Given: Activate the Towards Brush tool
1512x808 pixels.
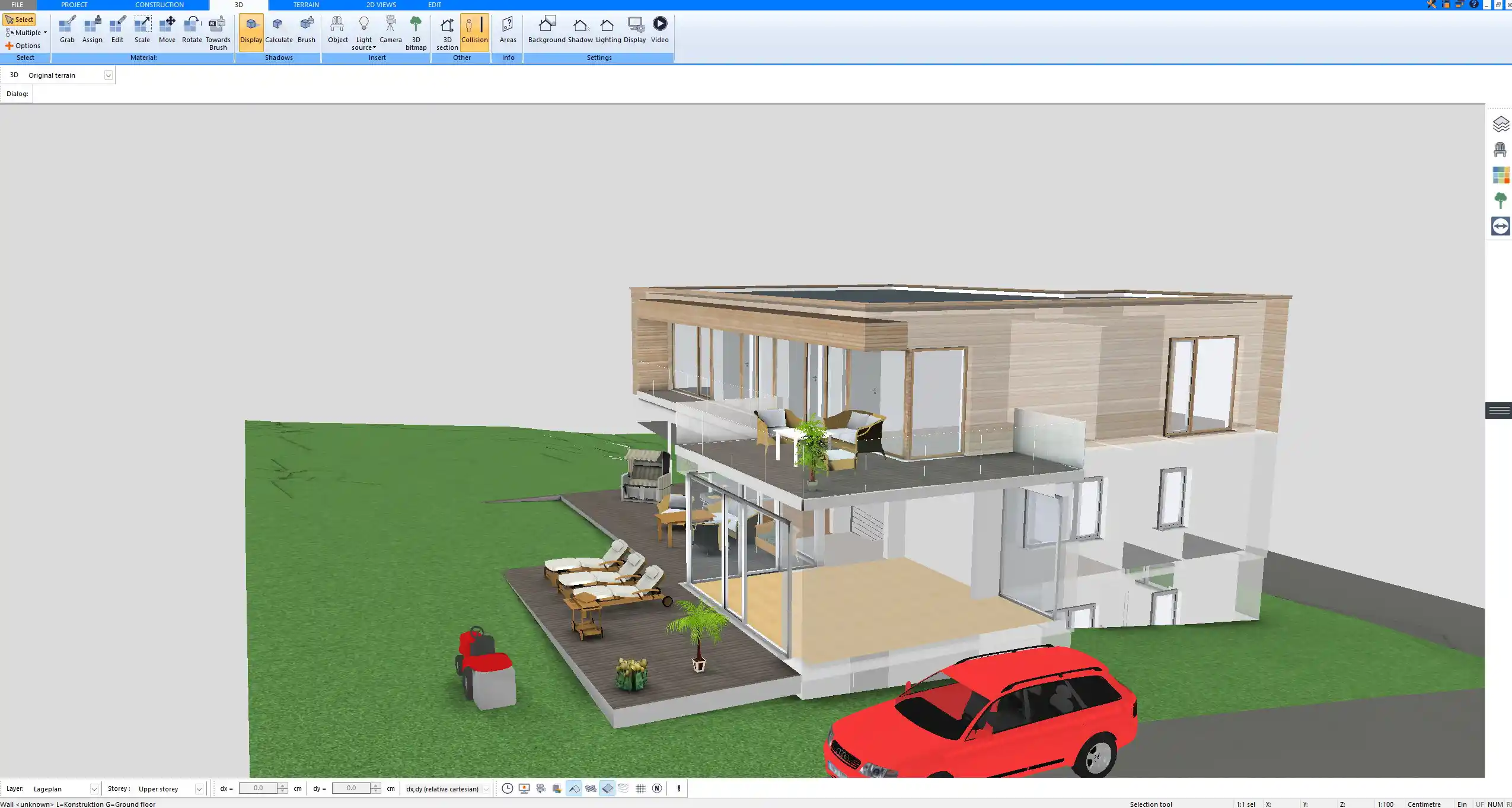Looking at the screenshot, I should tap(218, 33).
